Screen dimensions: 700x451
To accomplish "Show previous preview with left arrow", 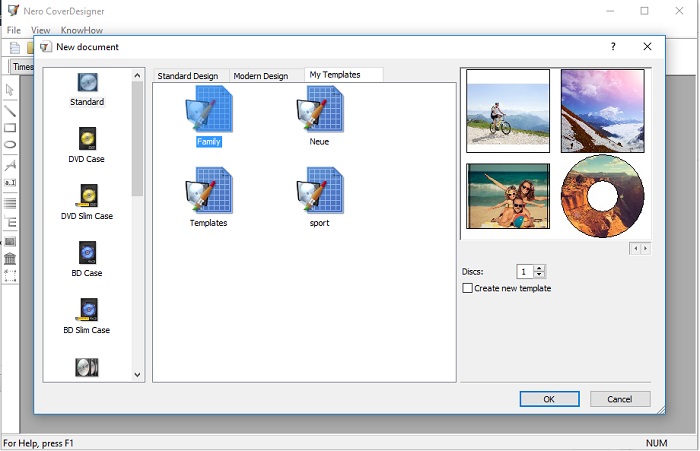I will click(x=635, y=248).
